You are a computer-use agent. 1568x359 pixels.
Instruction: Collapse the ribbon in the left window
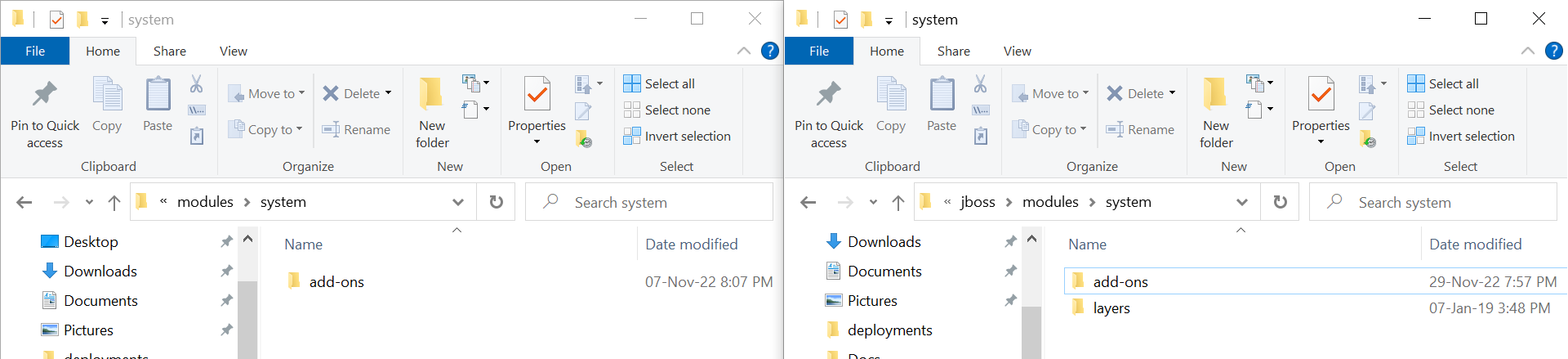(x=743, y=51)
